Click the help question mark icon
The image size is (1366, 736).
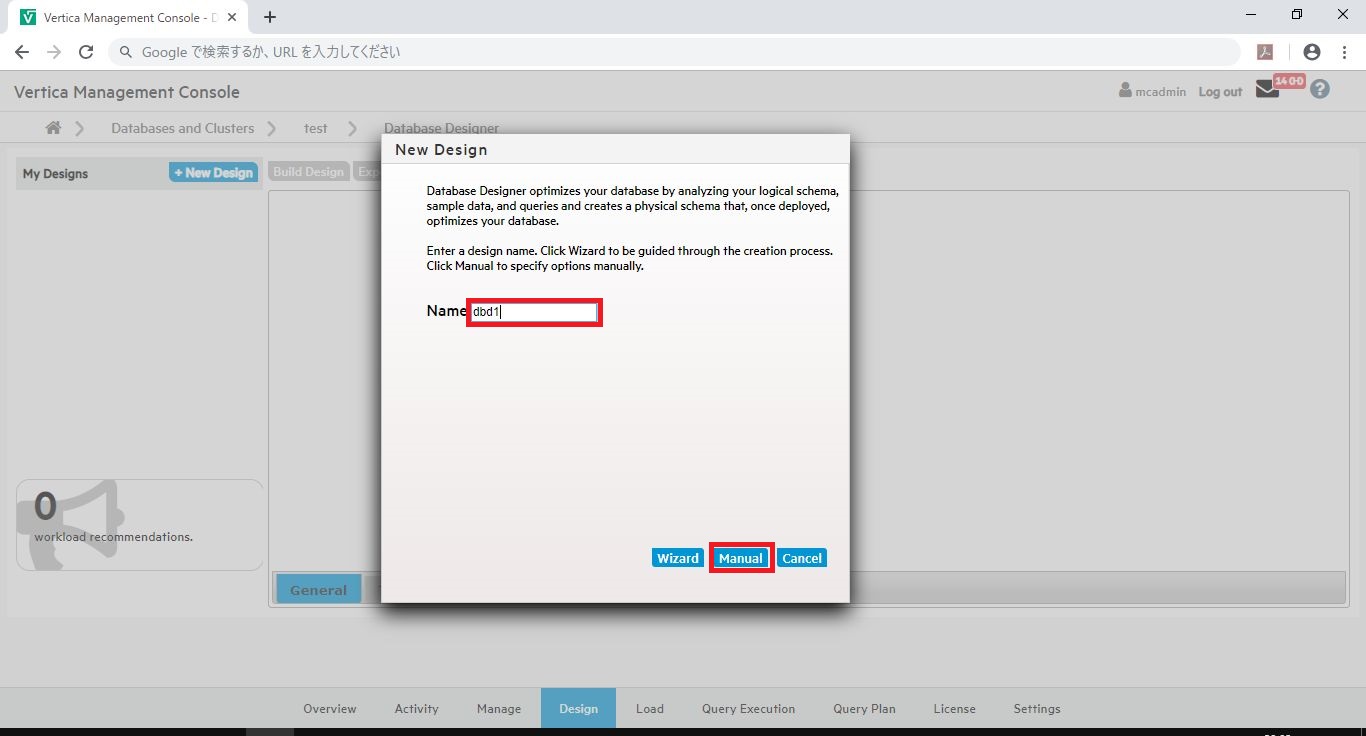click(x=1320, y=89)
